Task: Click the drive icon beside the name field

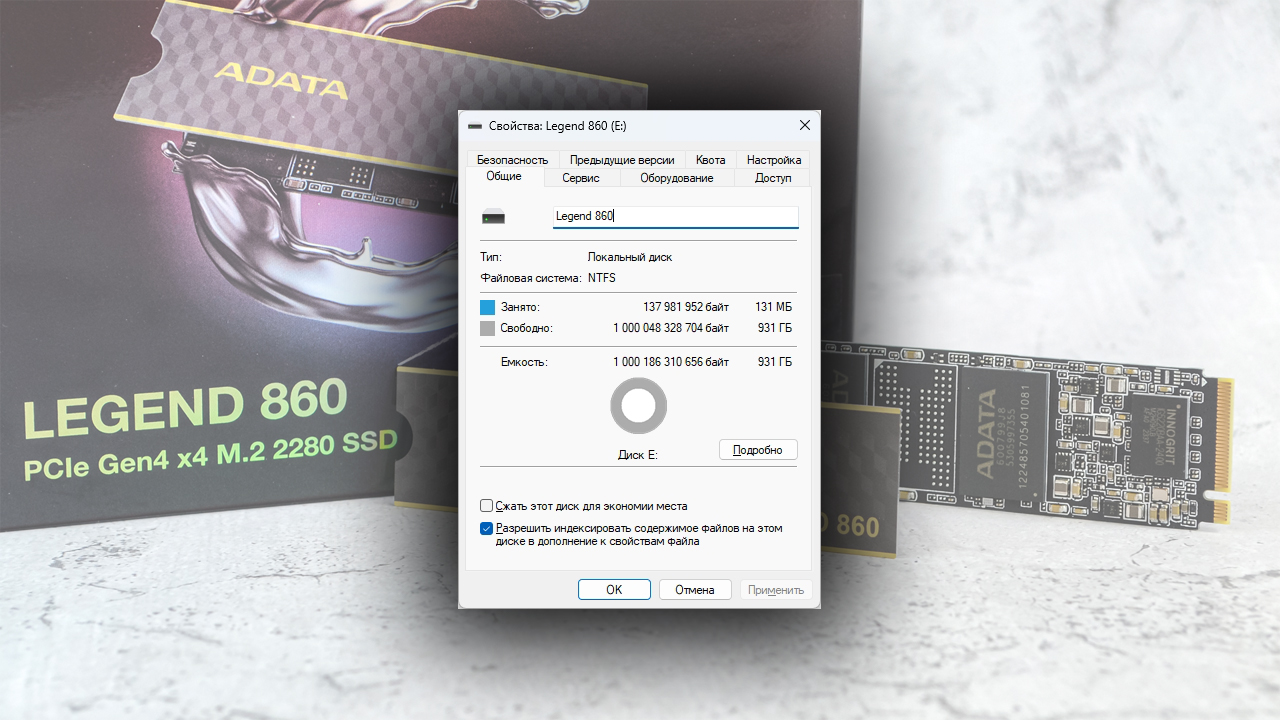Action: click(x=493, y=217)
